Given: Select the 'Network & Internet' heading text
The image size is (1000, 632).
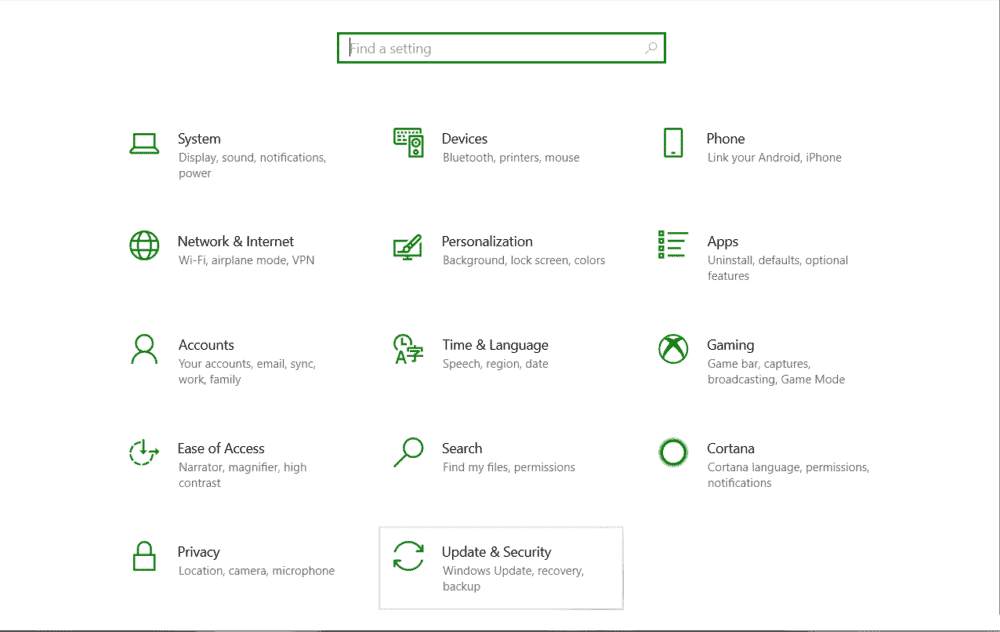Looking at the screenshot, I should tap(235, 241).
